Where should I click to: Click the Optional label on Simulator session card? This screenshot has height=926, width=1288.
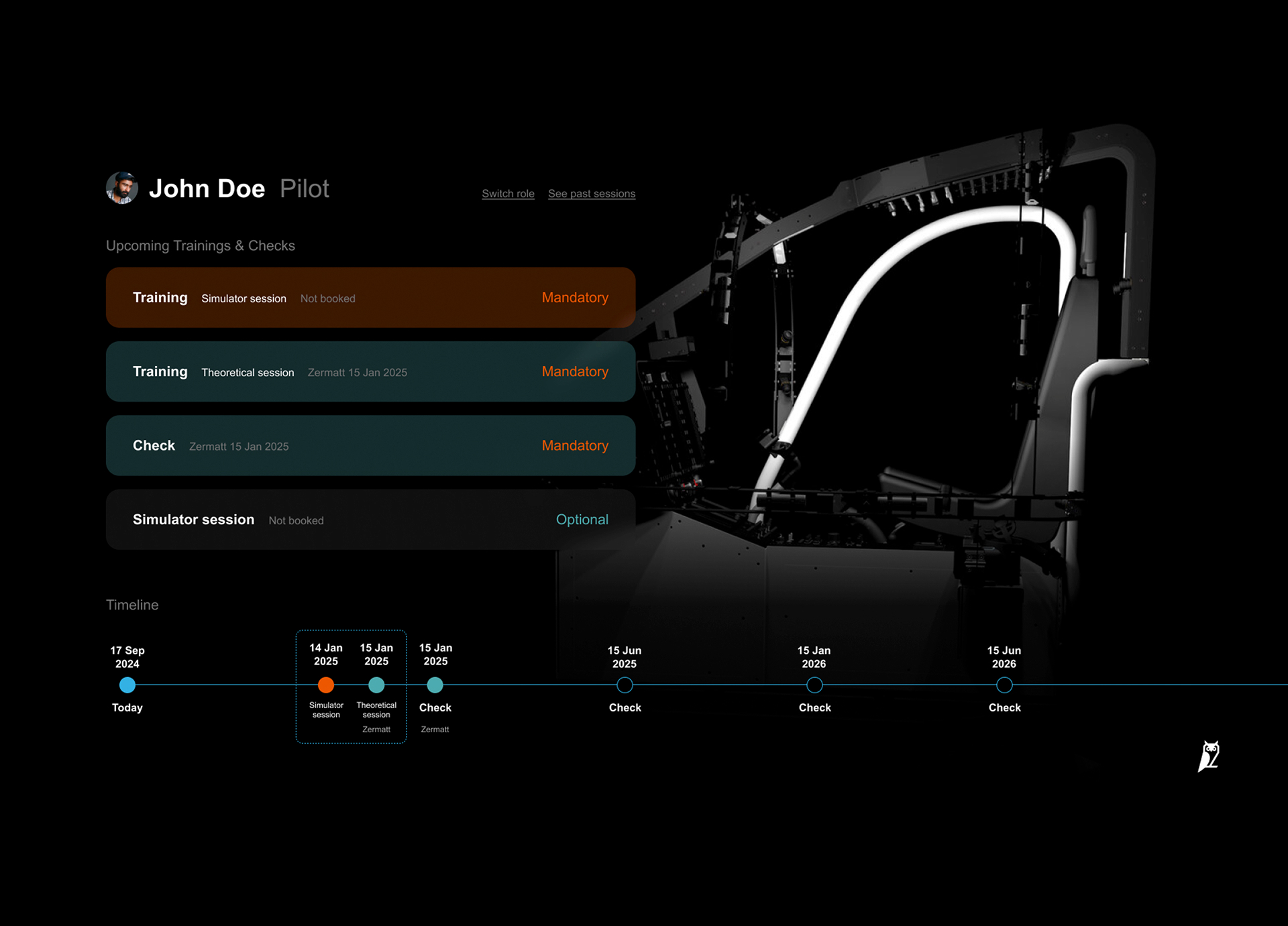point(582,519)
